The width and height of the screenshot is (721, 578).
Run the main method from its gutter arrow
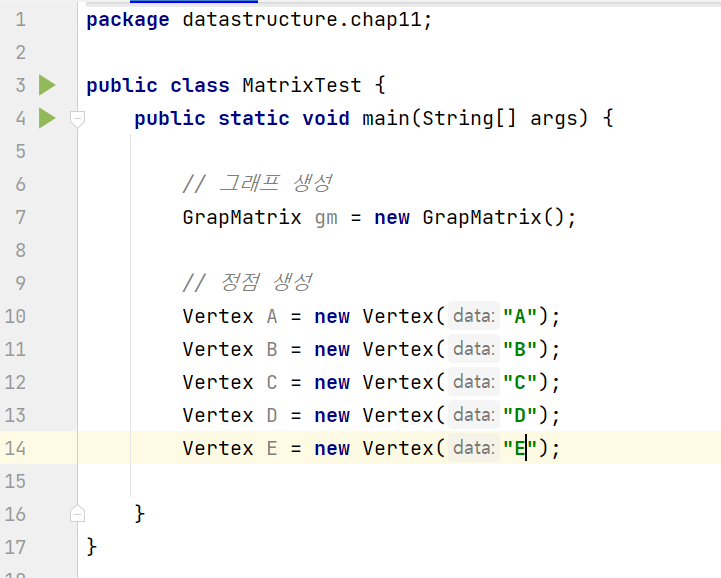click(x=47, y=118)
